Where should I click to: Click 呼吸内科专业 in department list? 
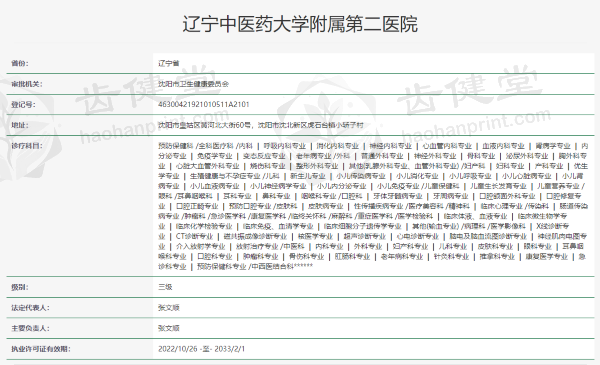(x=285, y=146)
